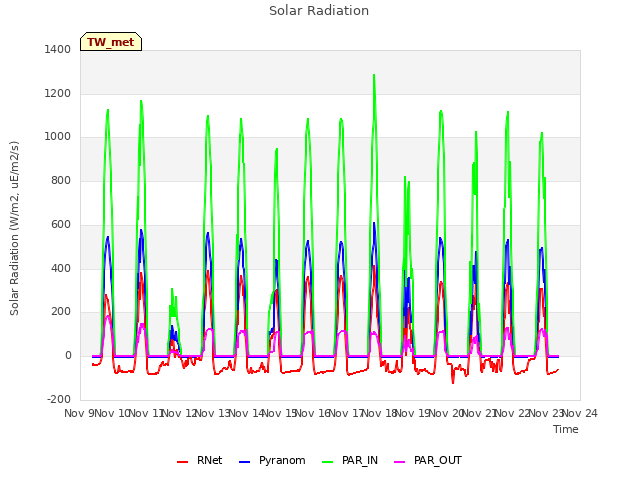Screen dimensions: 640x480
Task: Click the y-axis title Solar Radiation (W/m2, uE/m2/s)
Action: (x=14, y=228)
